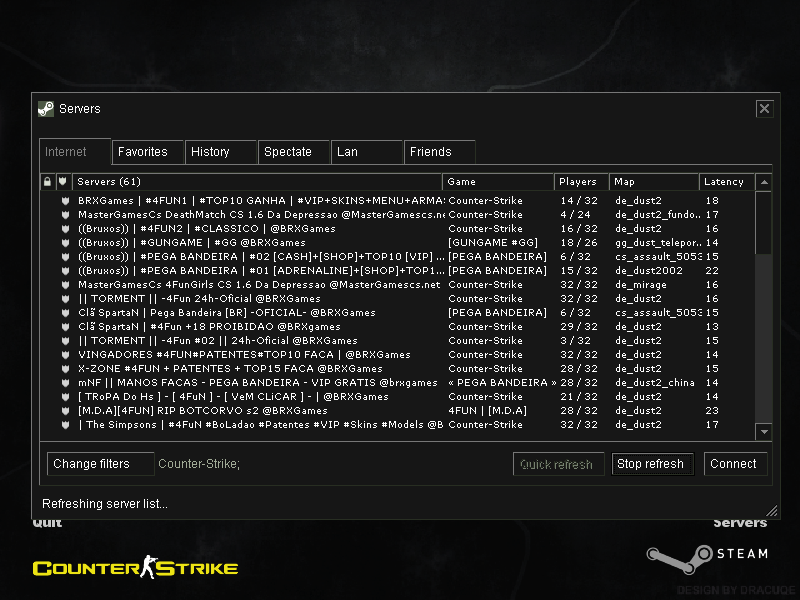Click the Steam logo at bottom right

click(x=707, y=559)
